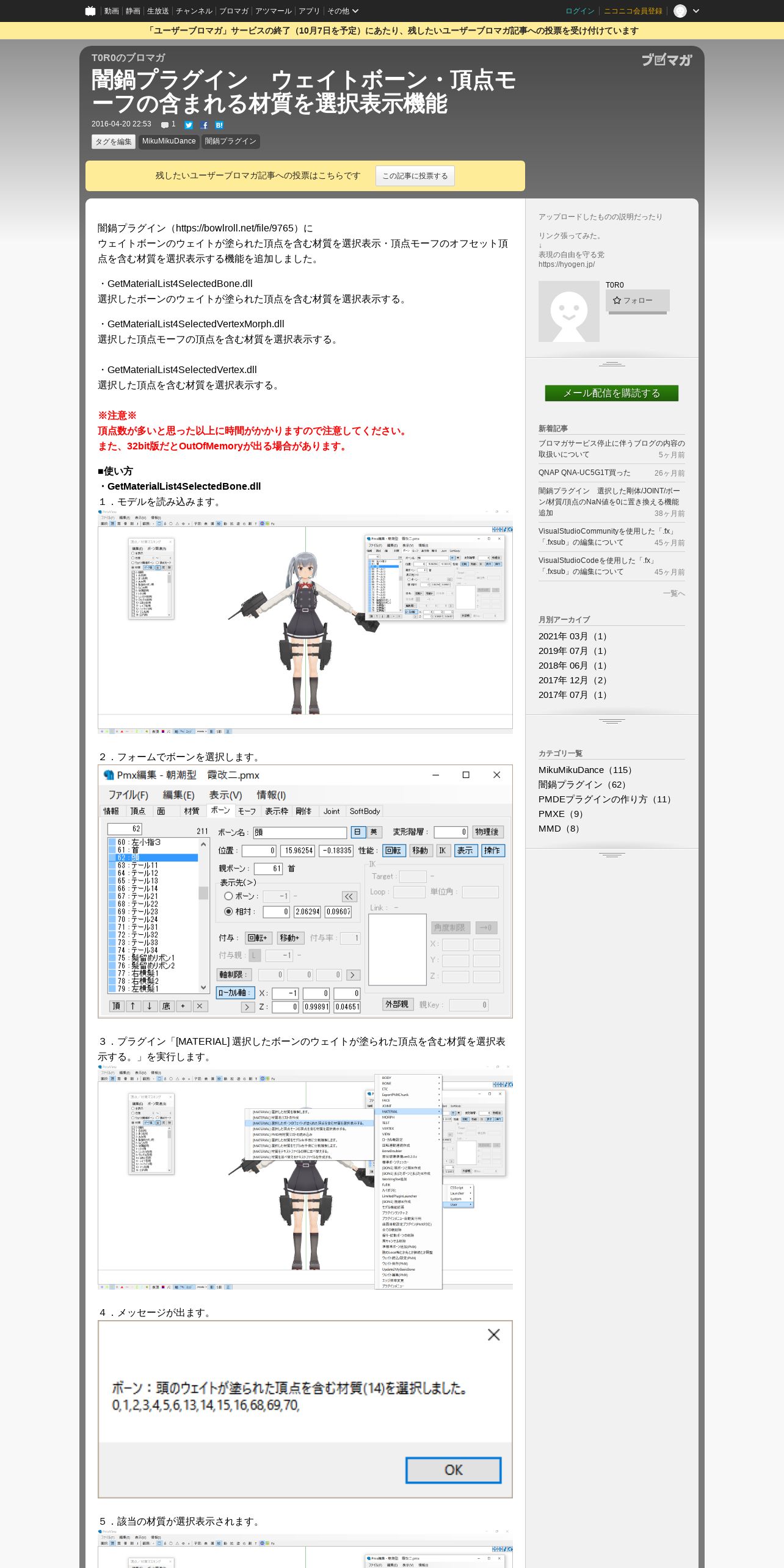Click ニコニコ会員登録 registration link
This screenshot has height=1568, width=784.
point(633,11)
